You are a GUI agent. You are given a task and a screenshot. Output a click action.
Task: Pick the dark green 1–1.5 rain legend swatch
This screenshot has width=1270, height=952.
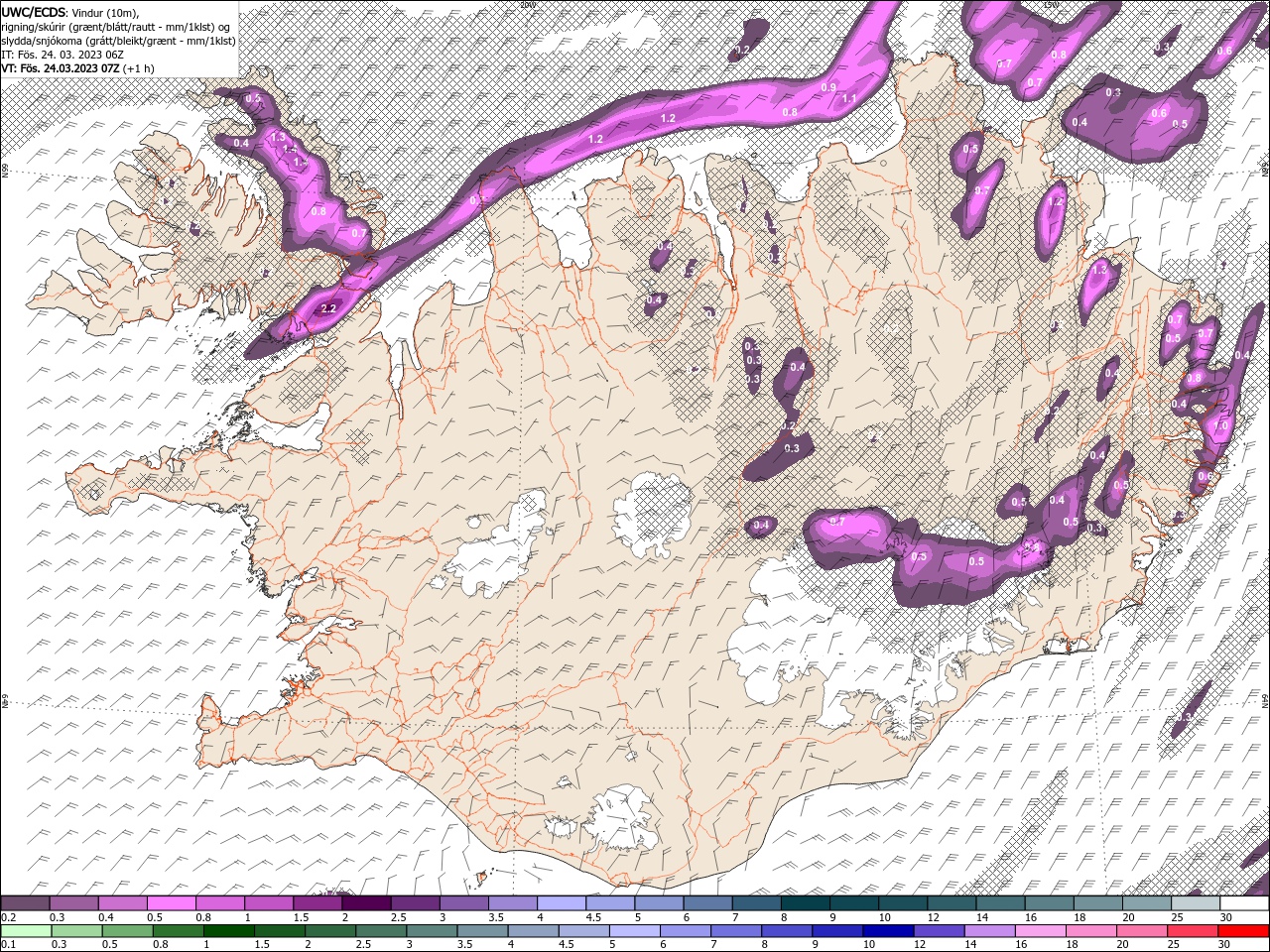(228, 931)
